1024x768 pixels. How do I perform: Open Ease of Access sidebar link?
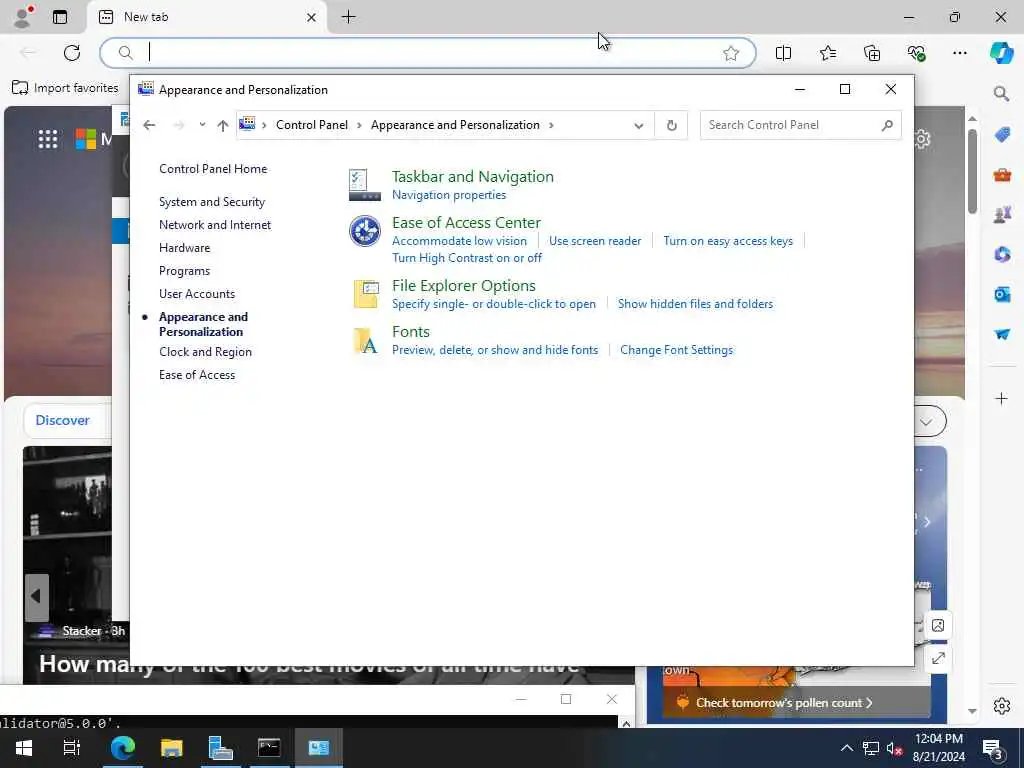[x=197, y=375]
